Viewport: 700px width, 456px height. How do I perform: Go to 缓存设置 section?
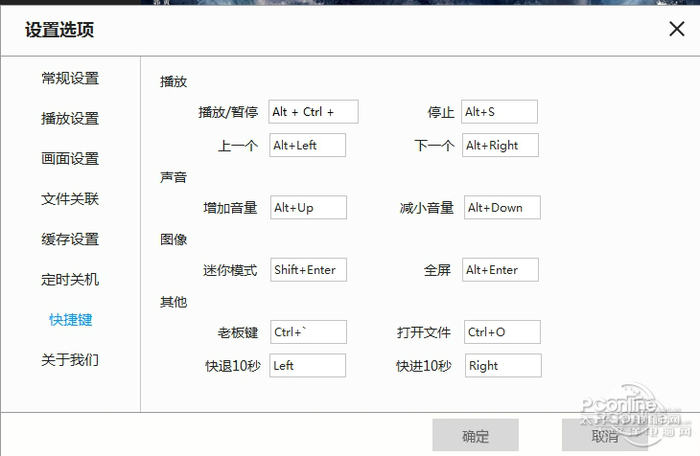click(x=70, y=239)
